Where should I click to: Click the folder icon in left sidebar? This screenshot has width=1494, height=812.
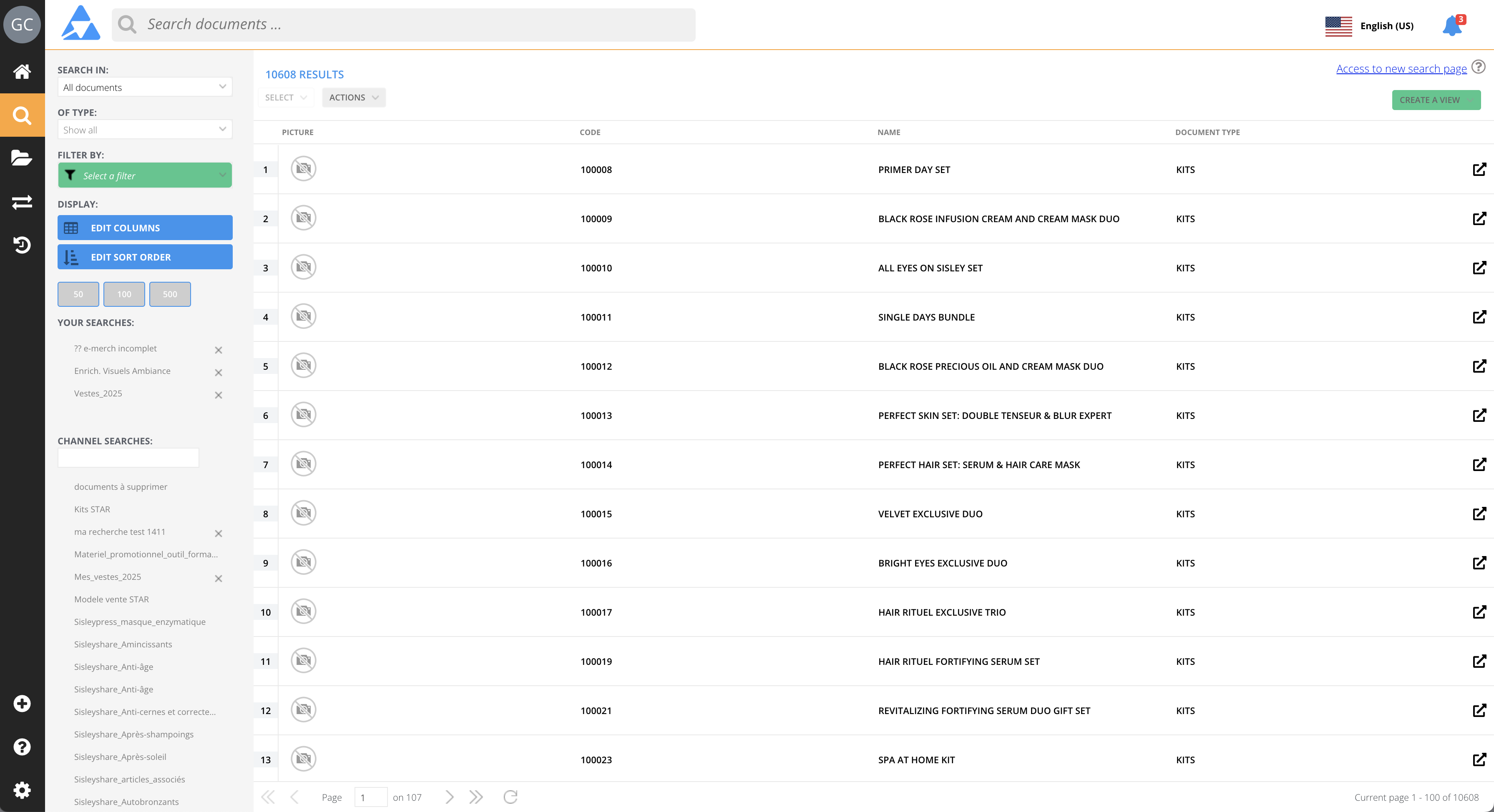(x=22, y=158)
